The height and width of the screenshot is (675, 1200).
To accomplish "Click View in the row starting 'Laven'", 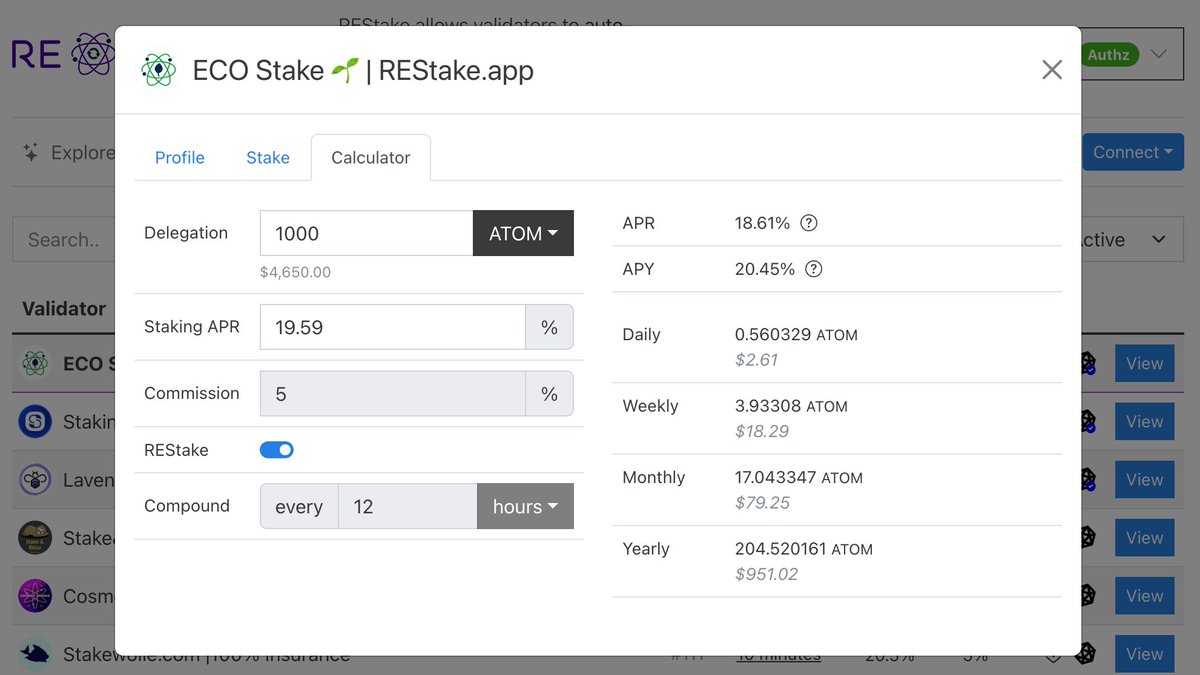I will tap(1144, 479).
